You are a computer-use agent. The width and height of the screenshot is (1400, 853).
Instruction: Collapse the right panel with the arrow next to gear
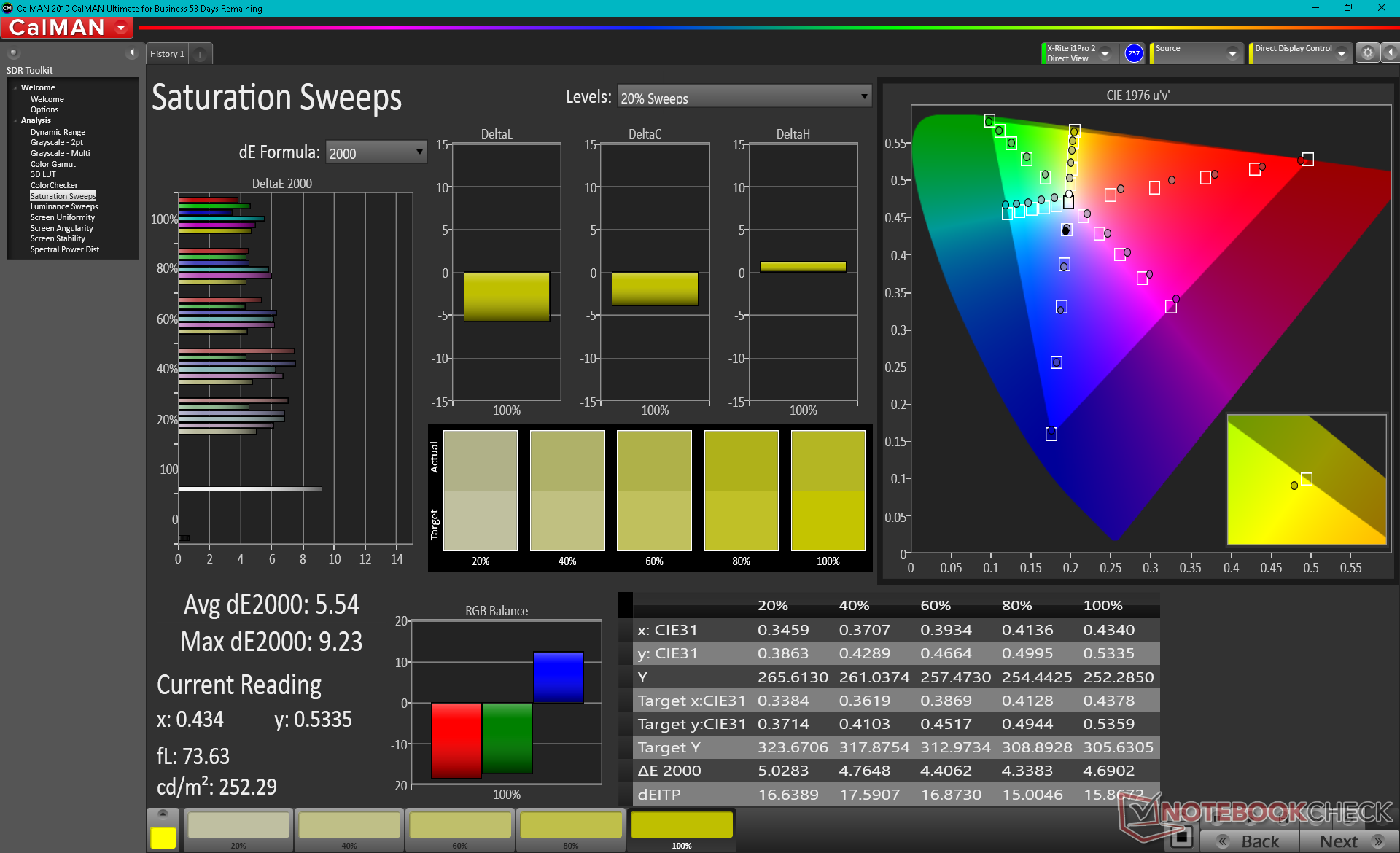click(x=1390, y=52)
